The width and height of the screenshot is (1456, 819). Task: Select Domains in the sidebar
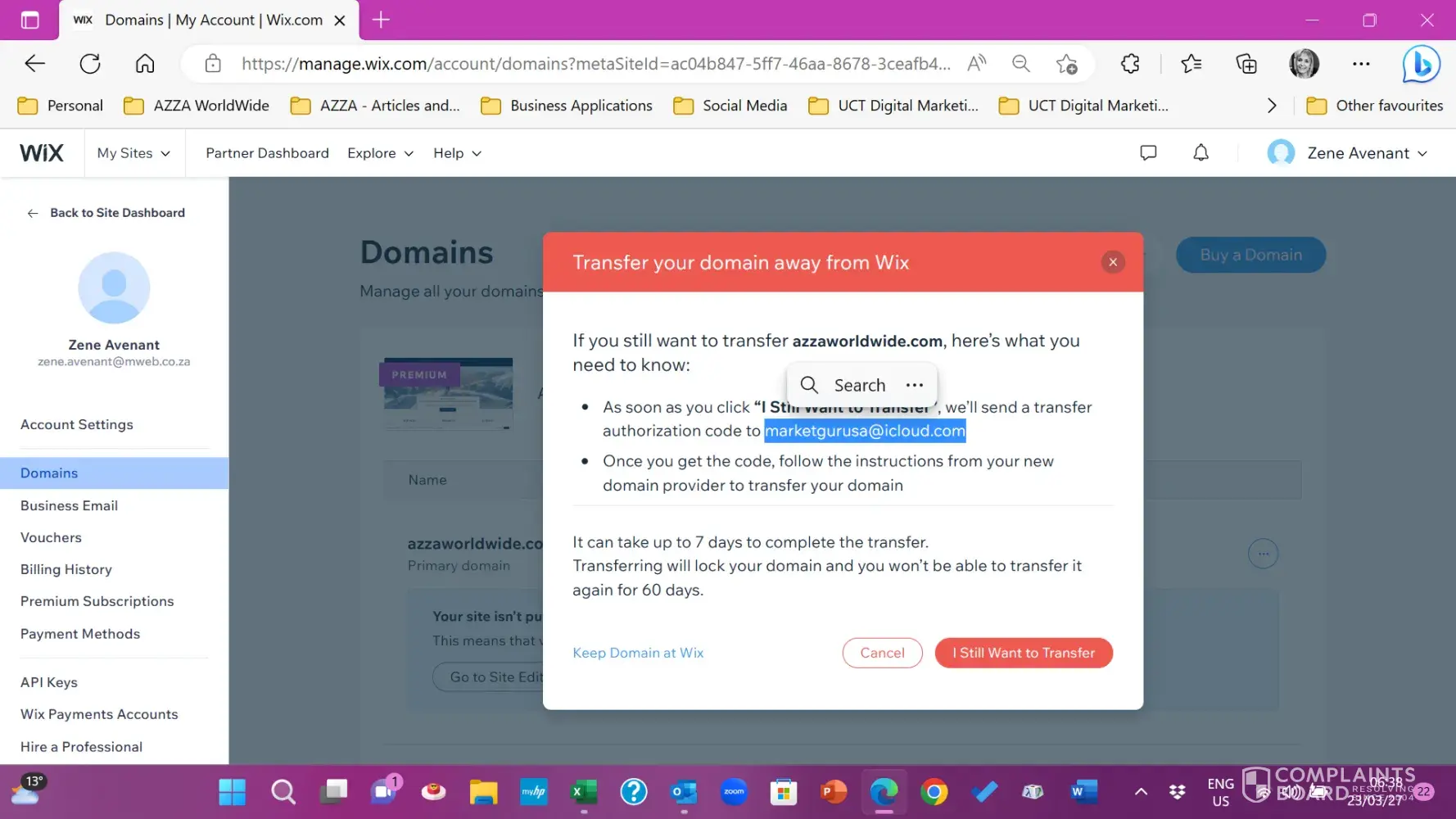pyautogui.click(x=115, y=473)
